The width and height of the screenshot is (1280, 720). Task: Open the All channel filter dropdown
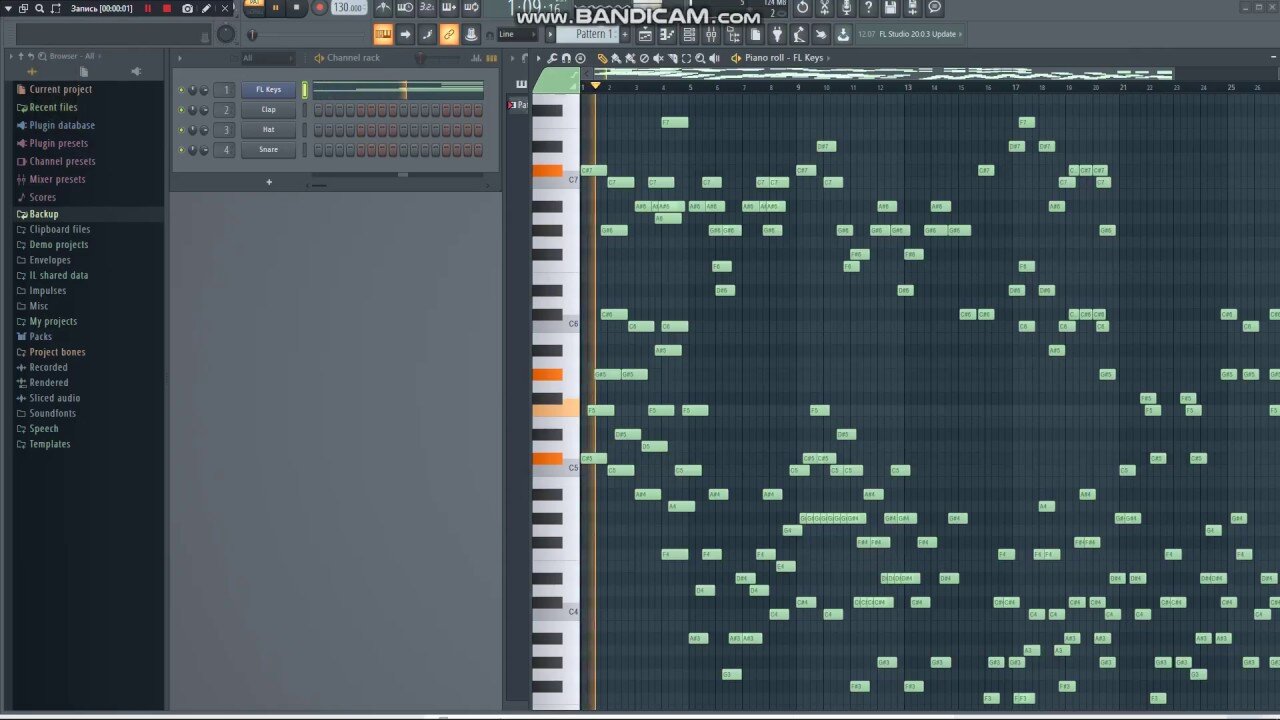[267, 58]
